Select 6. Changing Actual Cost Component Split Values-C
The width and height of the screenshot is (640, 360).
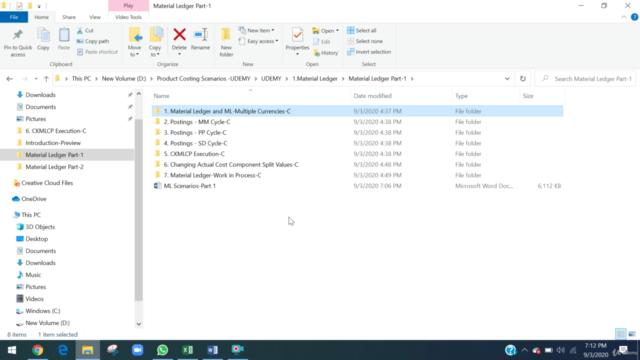coord(231,164)
